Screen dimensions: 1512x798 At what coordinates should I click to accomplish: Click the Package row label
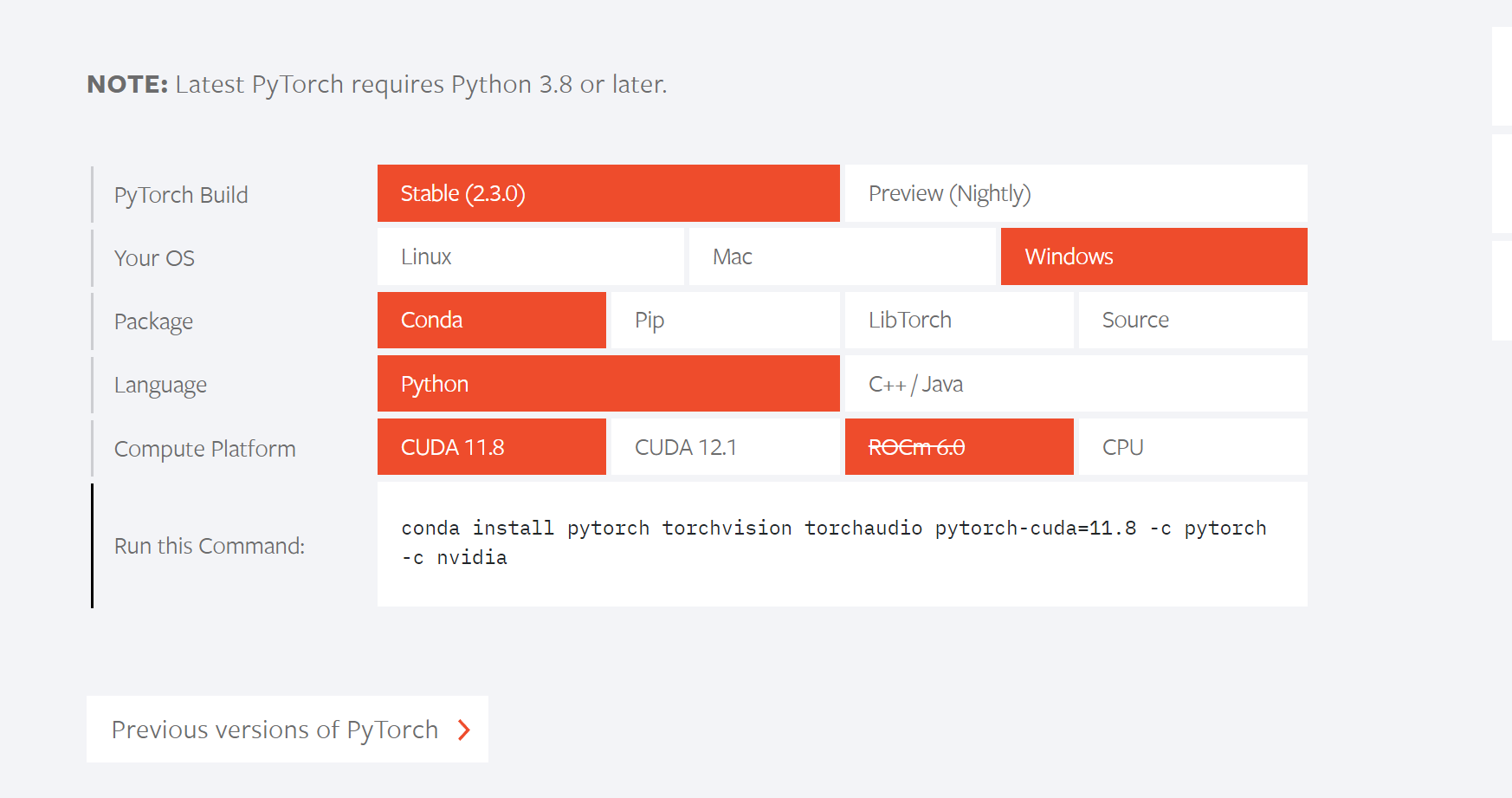click(x=153, y=321)
